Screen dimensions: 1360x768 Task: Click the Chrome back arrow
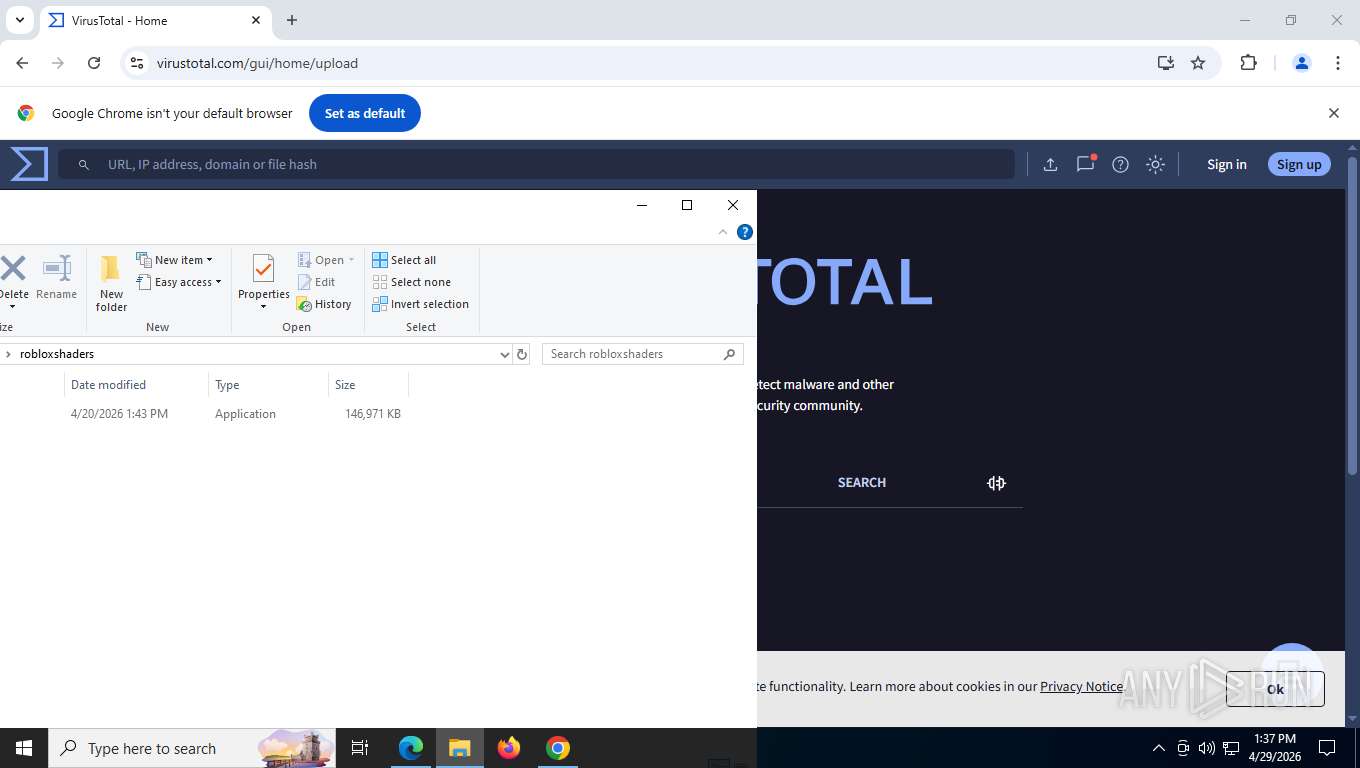[22, 63]
